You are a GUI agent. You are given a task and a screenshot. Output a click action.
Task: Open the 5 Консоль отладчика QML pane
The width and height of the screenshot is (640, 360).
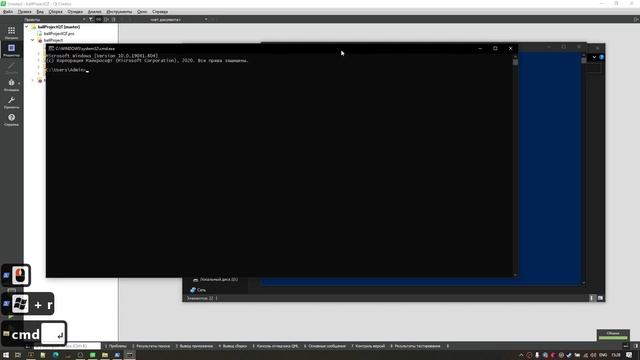[x=275, y=346]
